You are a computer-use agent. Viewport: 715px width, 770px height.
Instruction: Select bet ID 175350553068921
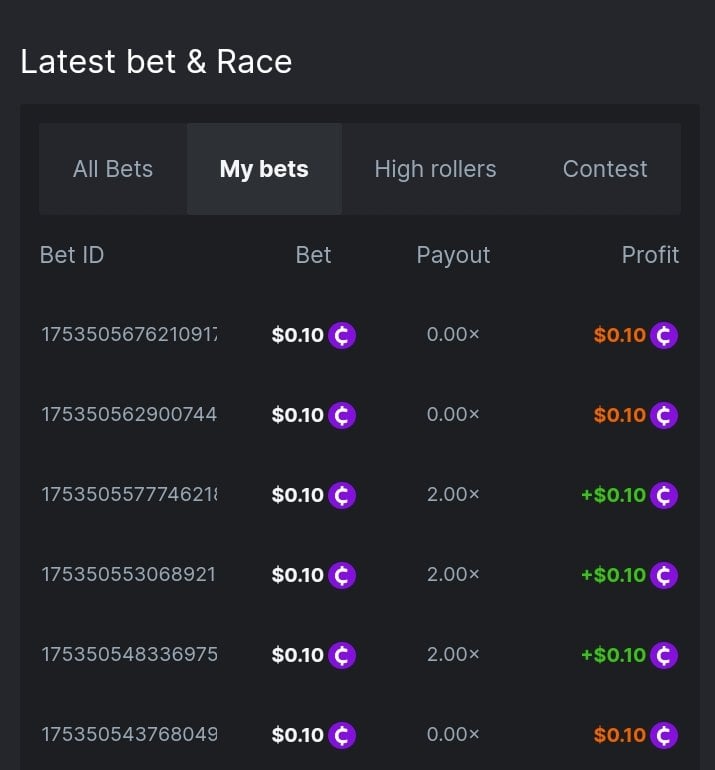[129, 575]
